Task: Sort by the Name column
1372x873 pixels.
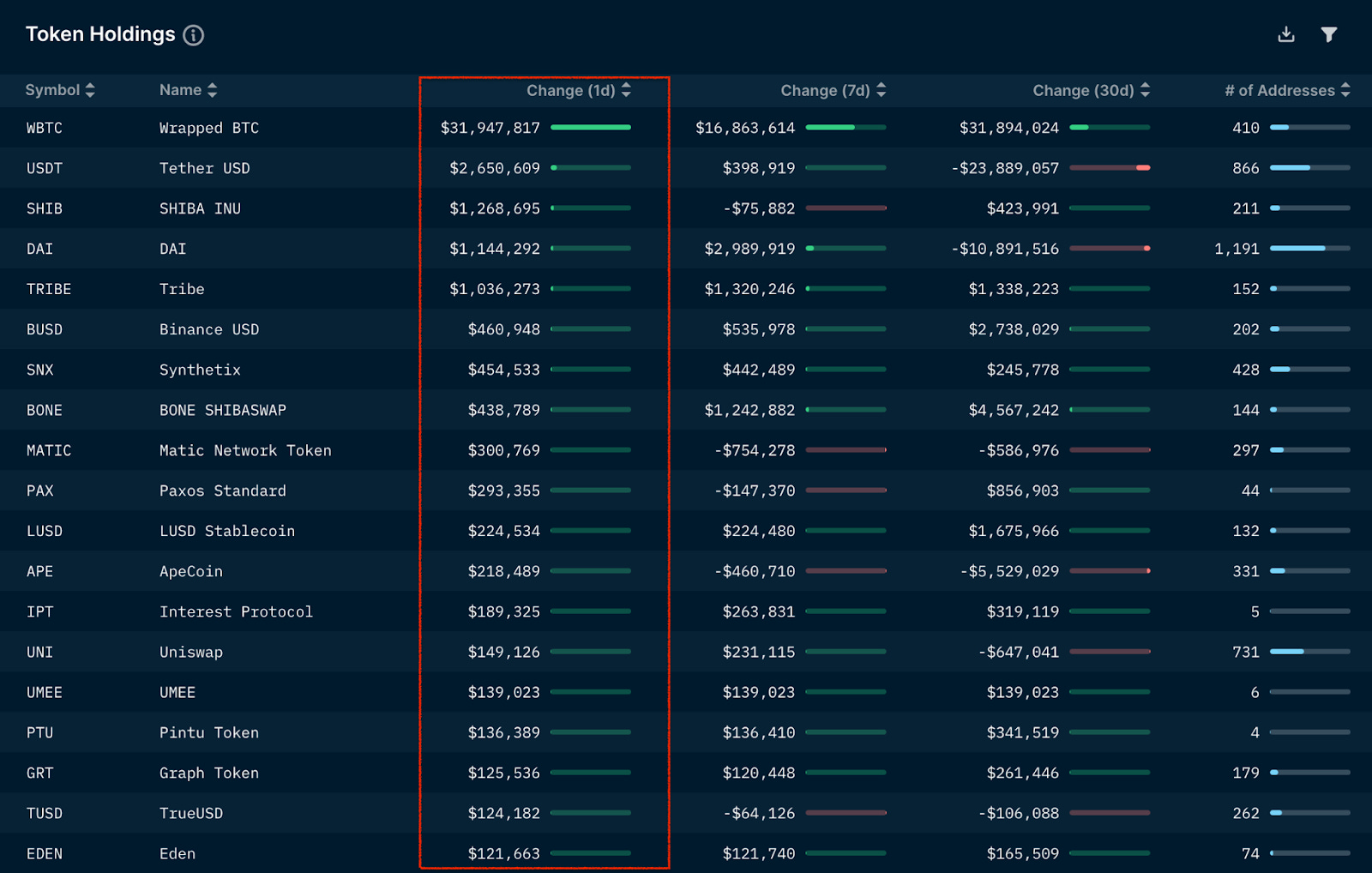Action: point(189,90)
